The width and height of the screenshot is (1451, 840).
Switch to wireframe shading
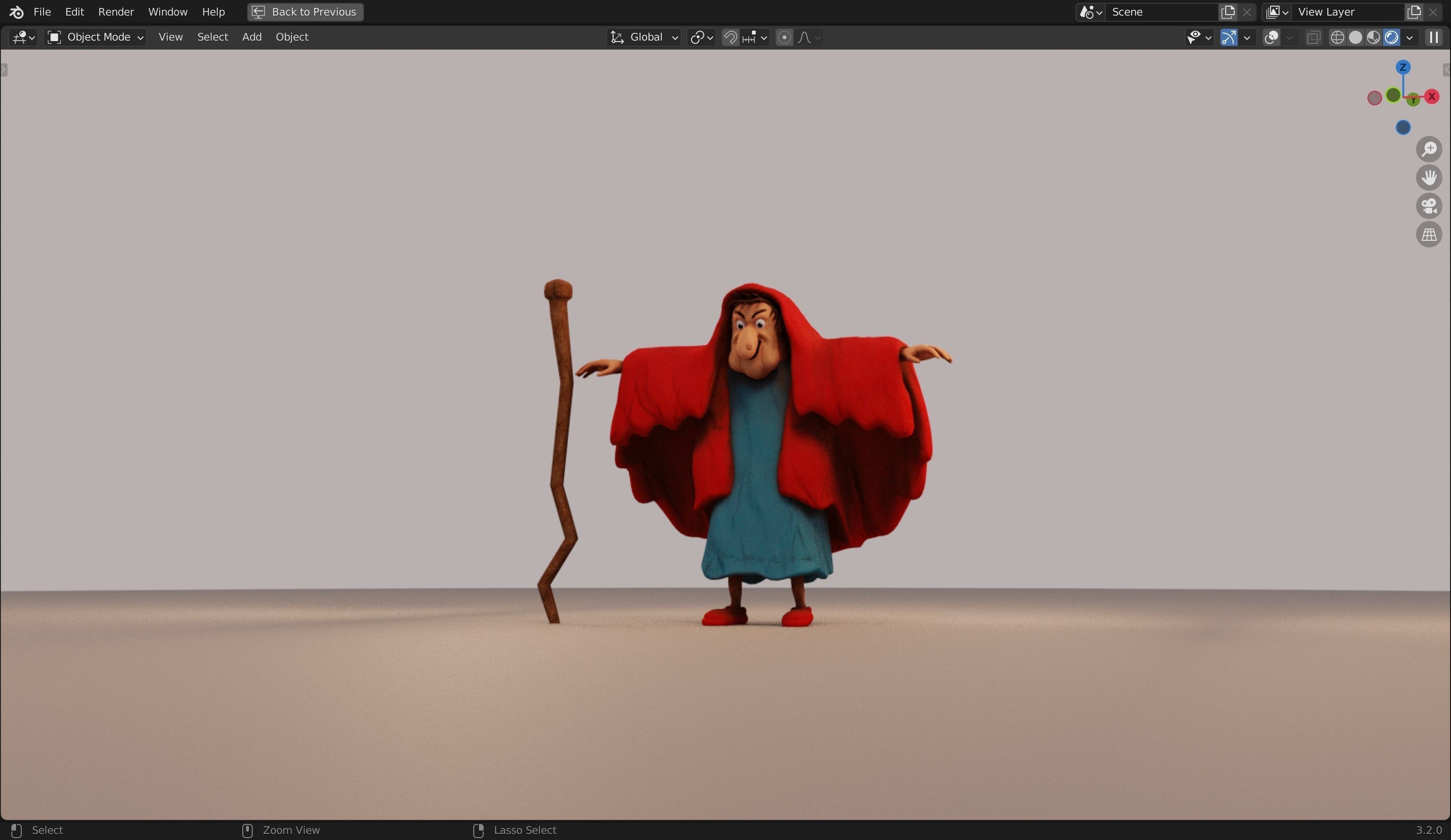coord(1337,37)
